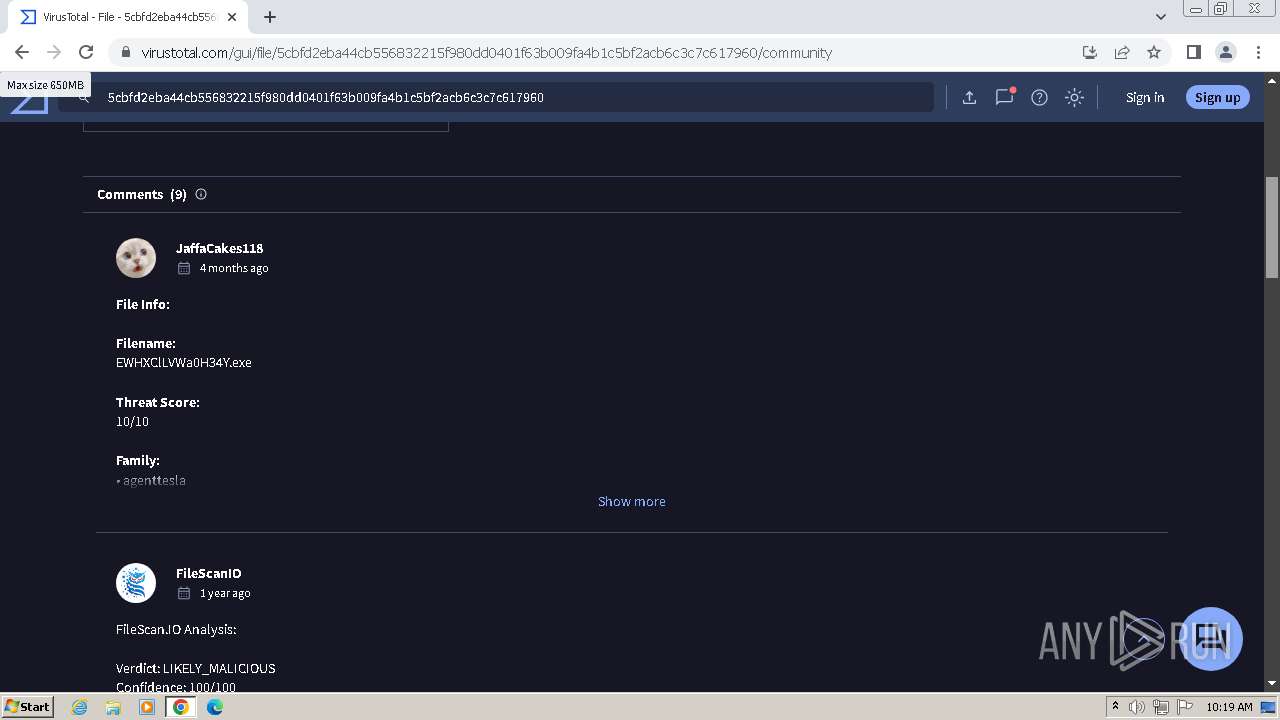Screen dimensions: 1280x720
Task: Open JaffaCakes118 user profile link
Action: [219, 248]
